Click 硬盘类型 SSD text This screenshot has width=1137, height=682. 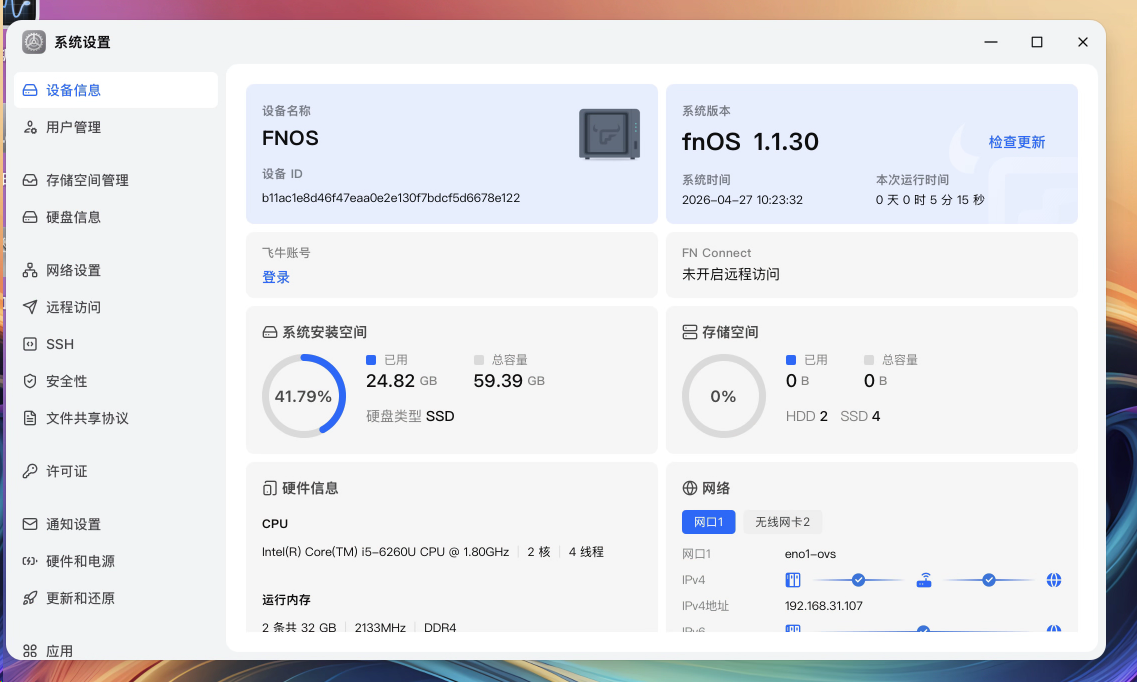tap(410, 416)
